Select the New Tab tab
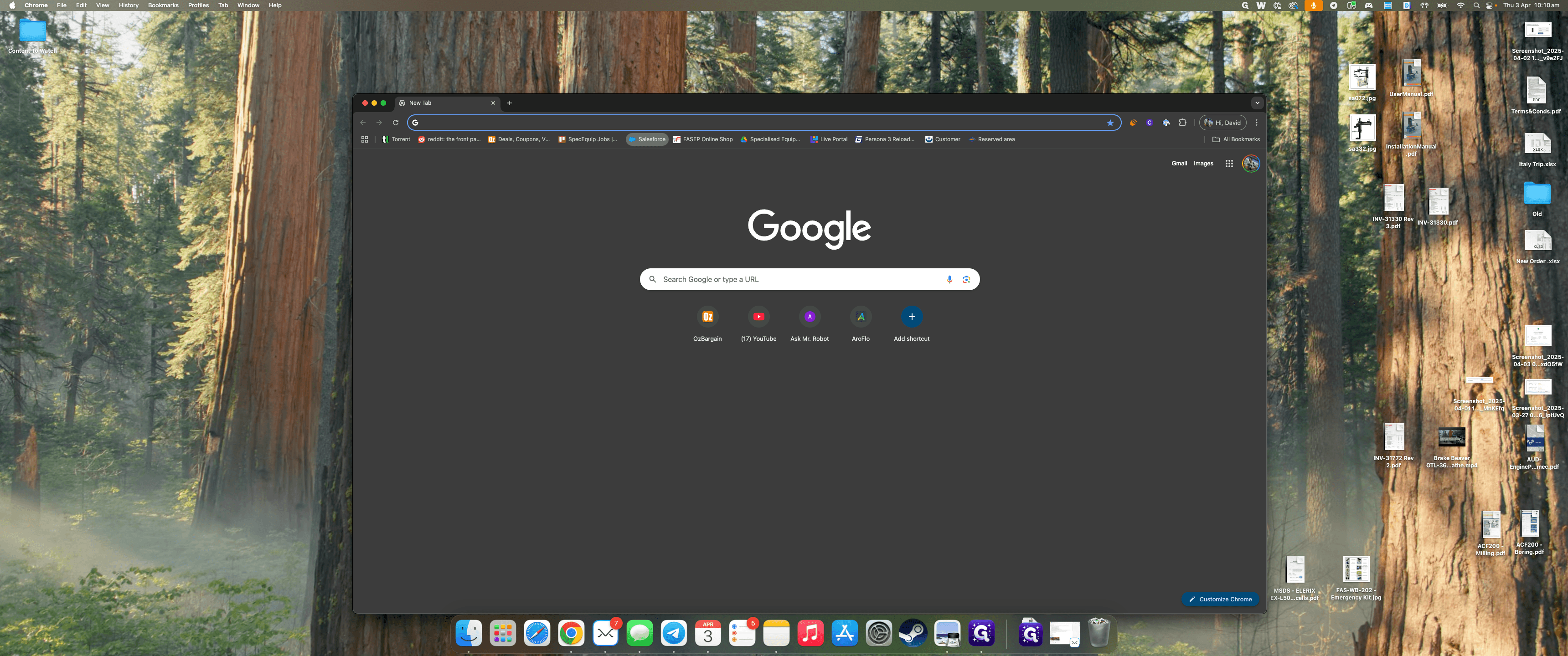 click(448, 103)
